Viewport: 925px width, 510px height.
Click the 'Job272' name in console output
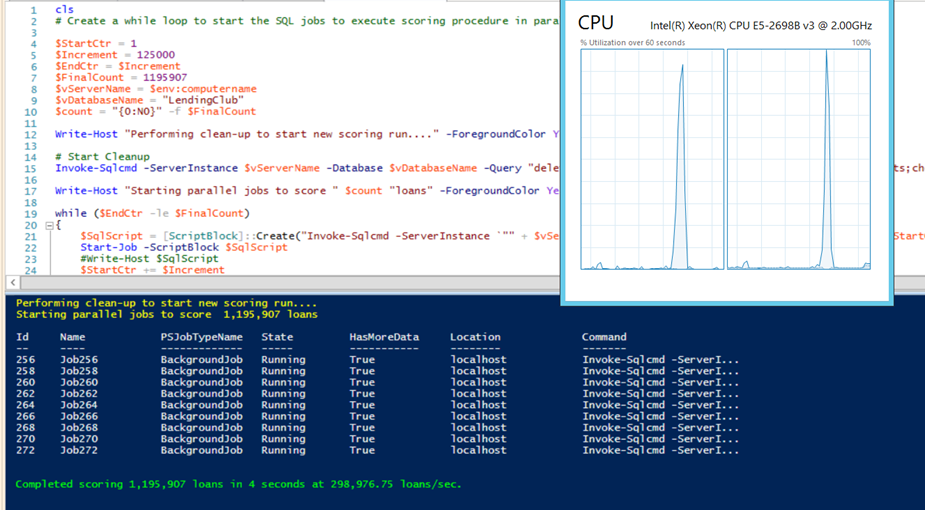(x=79, y=450)
